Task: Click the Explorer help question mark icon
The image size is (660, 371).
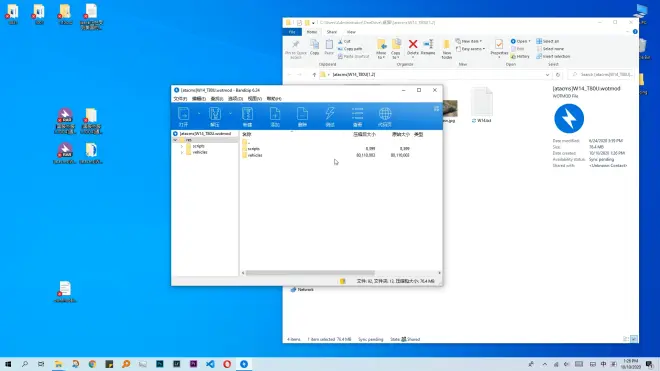Action: coord(635,32)
